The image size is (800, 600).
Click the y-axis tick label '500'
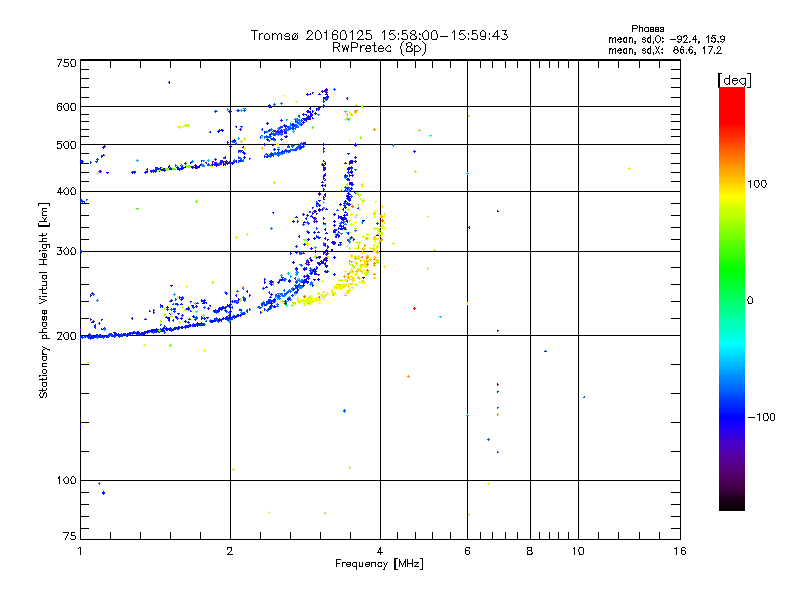(66, 145)
